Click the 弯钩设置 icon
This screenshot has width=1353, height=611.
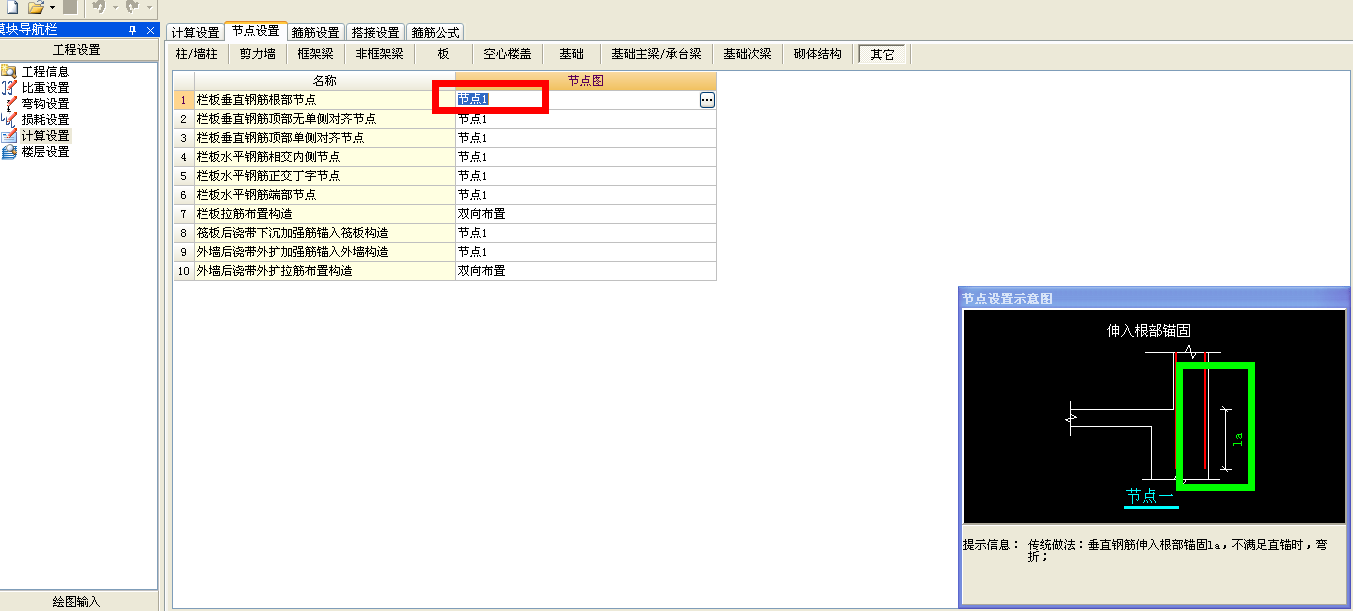click(x=10, y=104)
